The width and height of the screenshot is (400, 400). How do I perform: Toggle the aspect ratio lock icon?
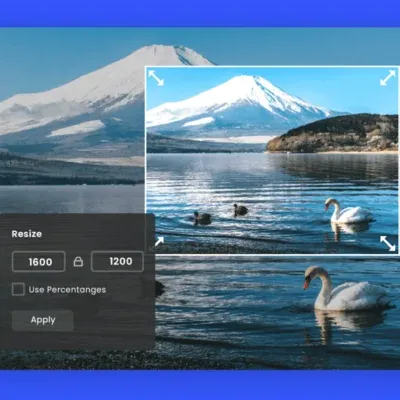coord(78,261)
